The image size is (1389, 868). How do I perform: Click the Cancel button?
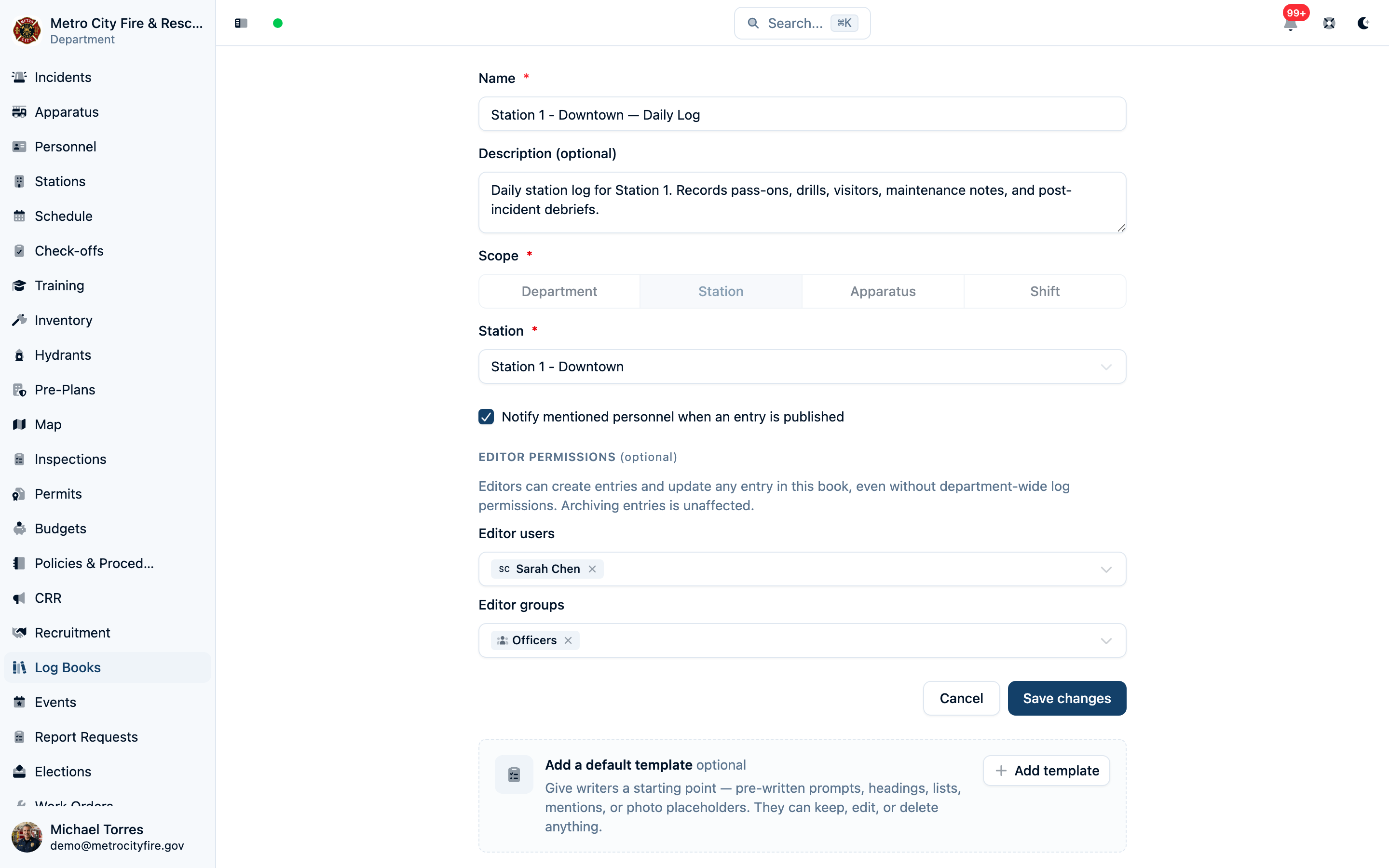(961, 698)
